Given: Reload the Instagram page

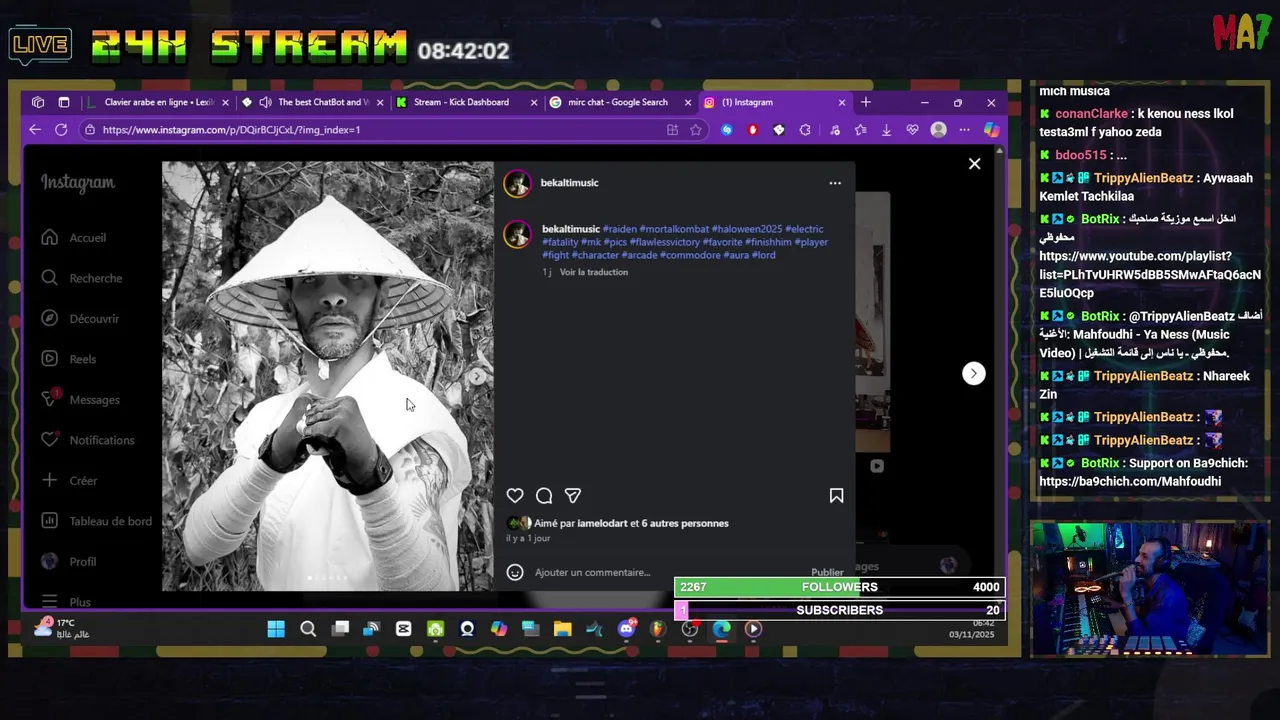Looking at the screenshot, I should pos(61,130).
